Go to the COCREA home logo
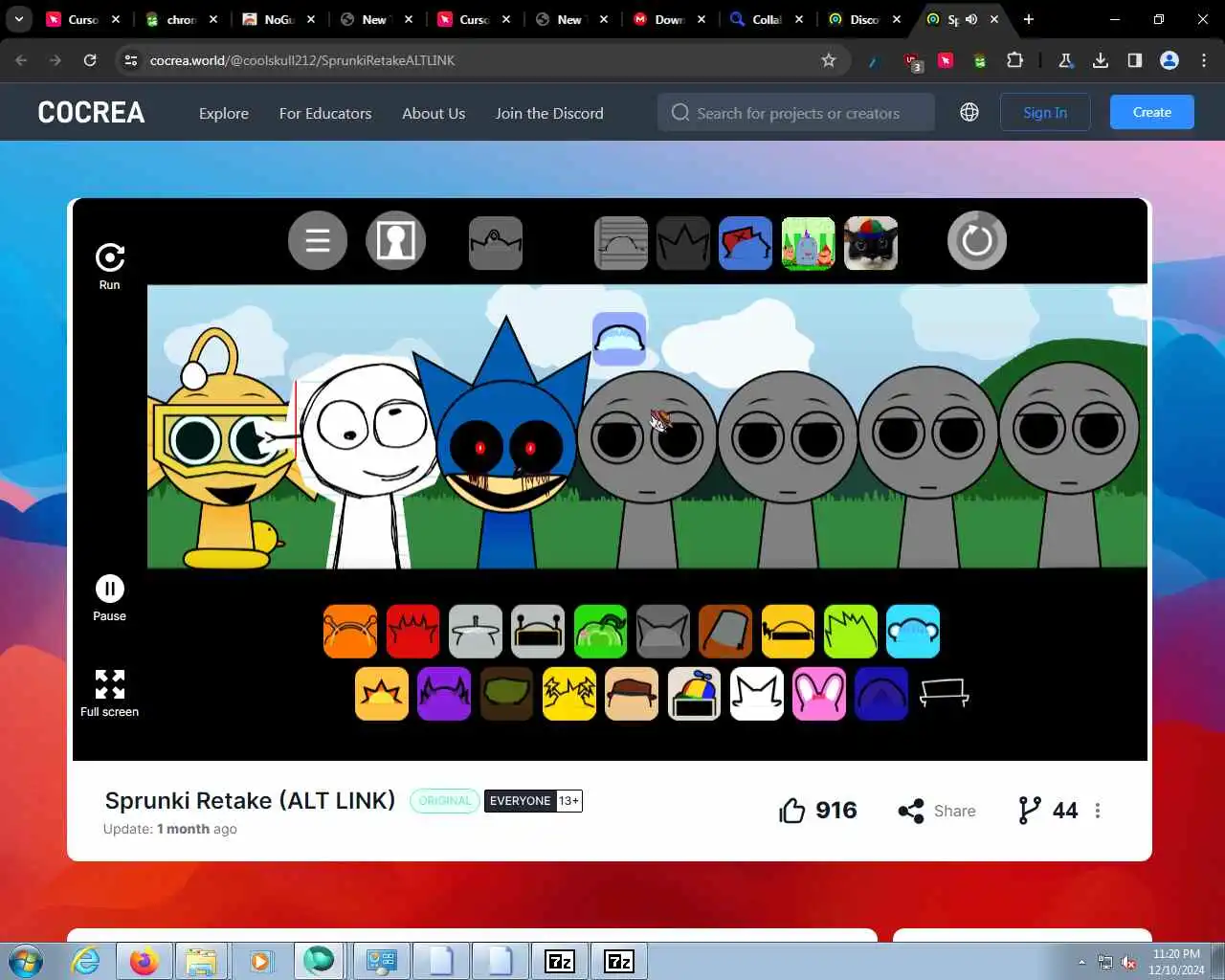This screenshot has width=1225, height=980. (x=92, y=112)
